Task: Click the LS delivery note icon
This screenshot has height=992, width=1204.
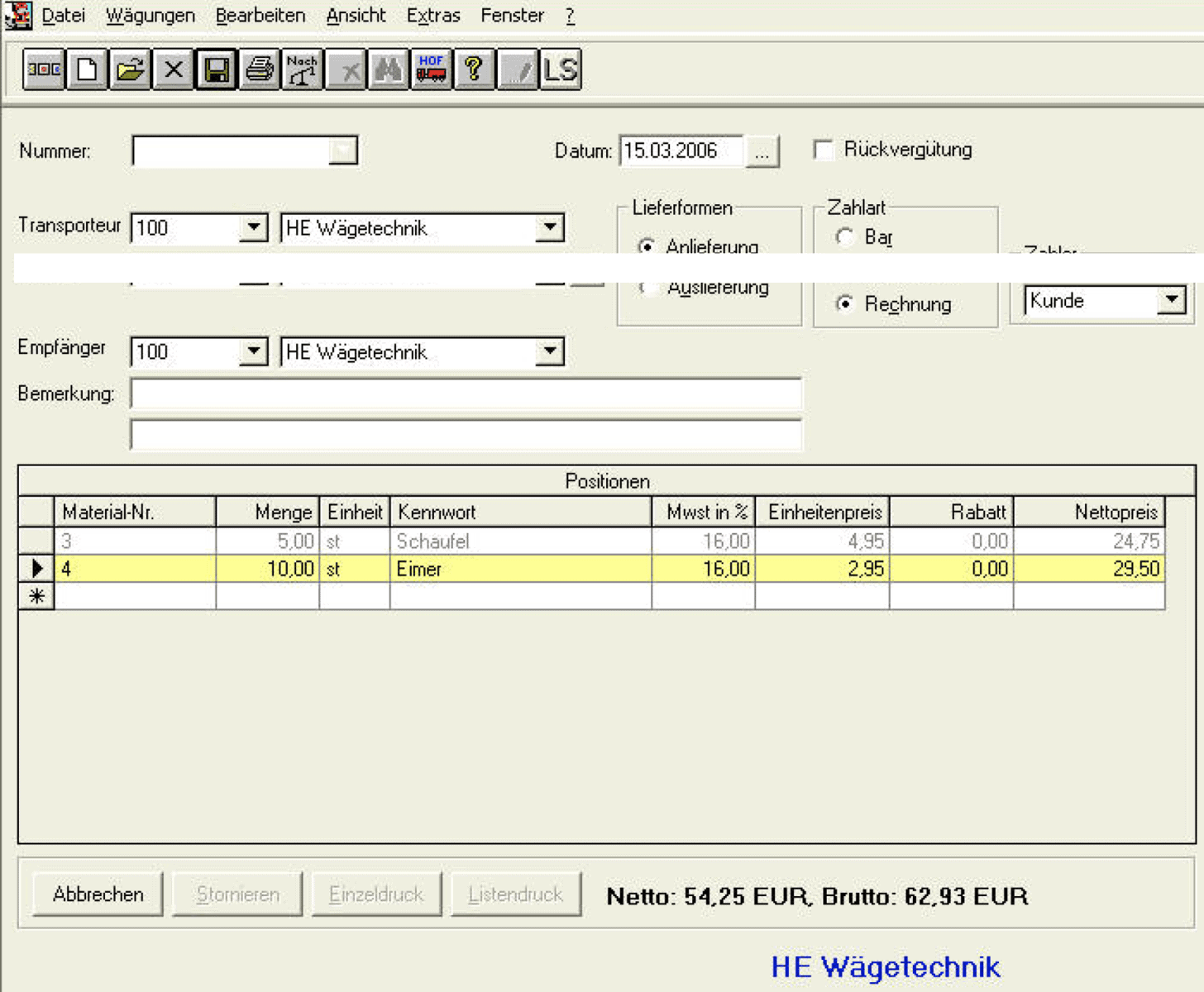Action: [x=561, y=69]
